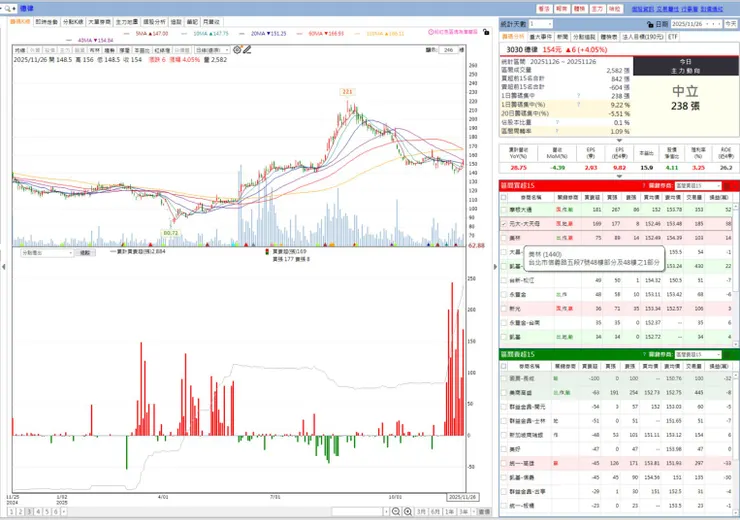This screenshot has height=520, width=740.
Task: Open the 統計天數 dropdown
Action: [549, 24]
